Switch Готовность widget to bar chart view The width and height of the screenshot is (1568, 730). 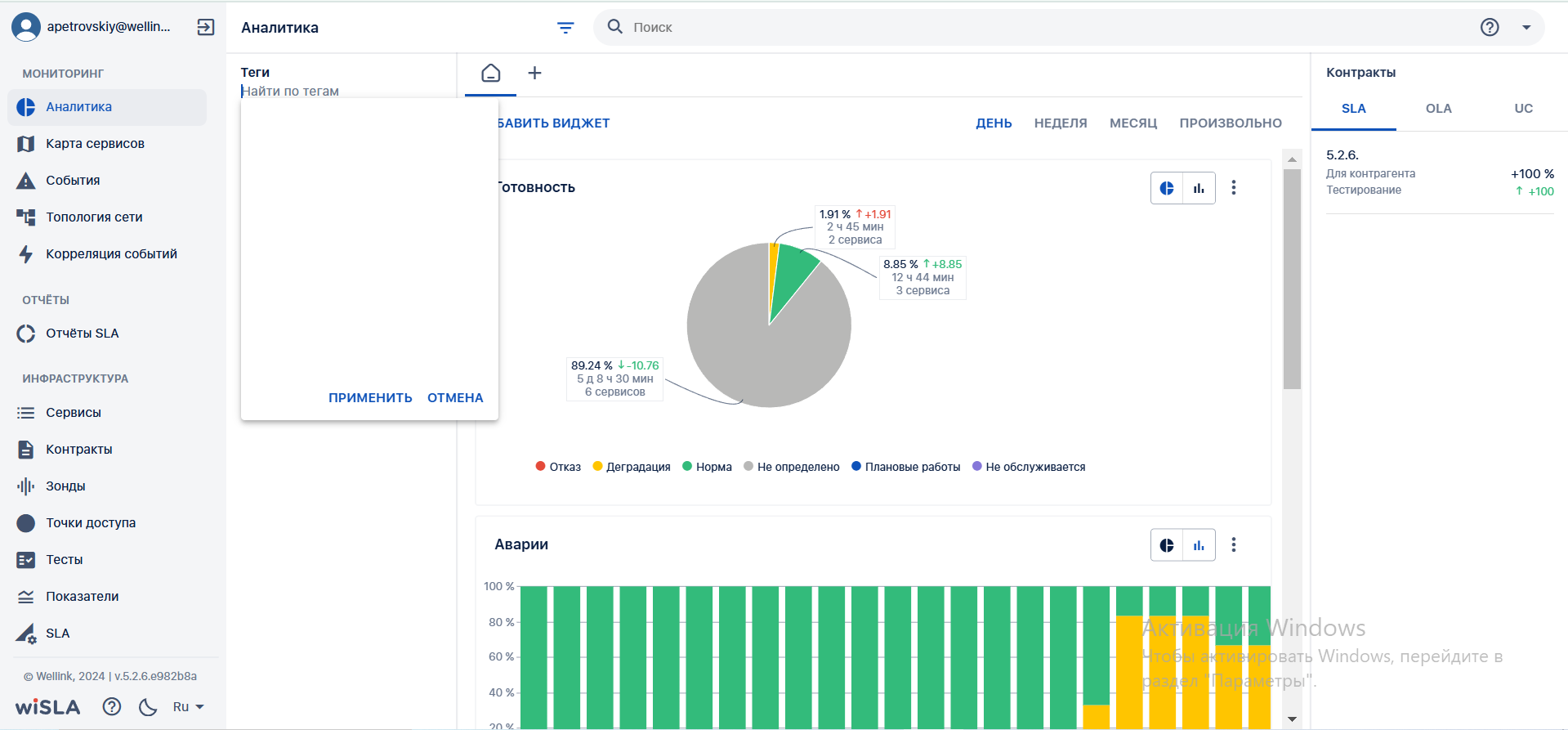coord(1199,188)
